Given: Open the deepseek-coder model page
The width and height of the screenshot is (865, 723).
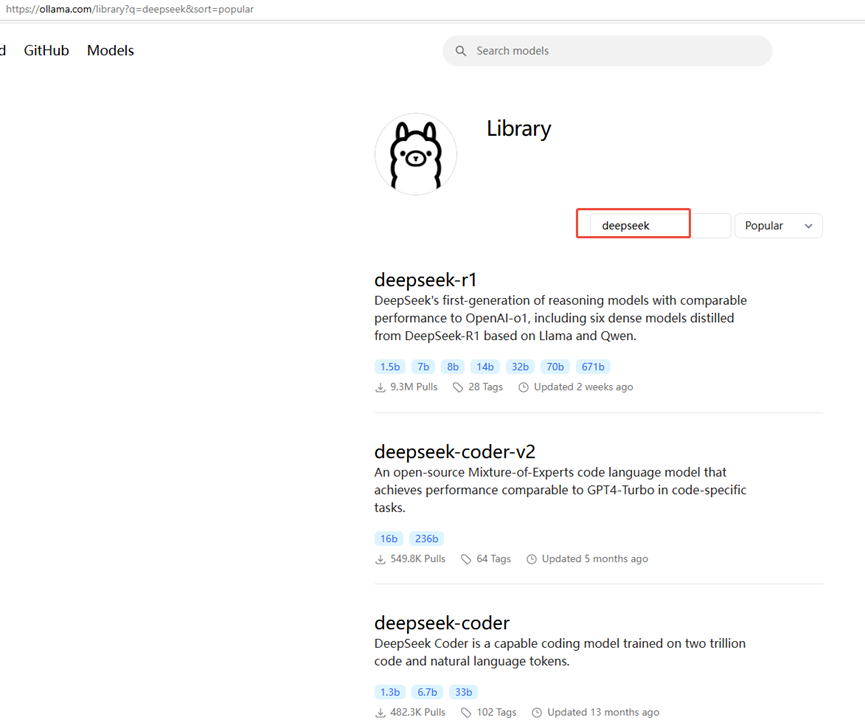Looking at the screenshot, I should coord(442,623).
